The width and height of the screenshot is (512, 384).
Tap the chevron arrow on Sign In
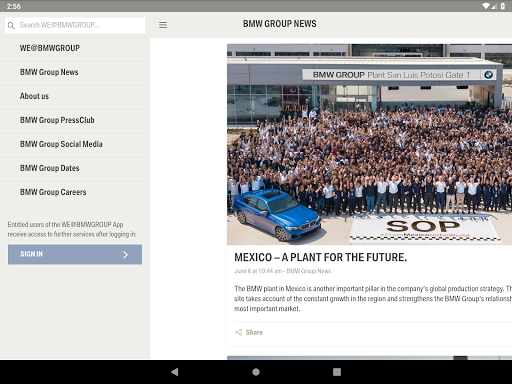(x=125, y=255)
